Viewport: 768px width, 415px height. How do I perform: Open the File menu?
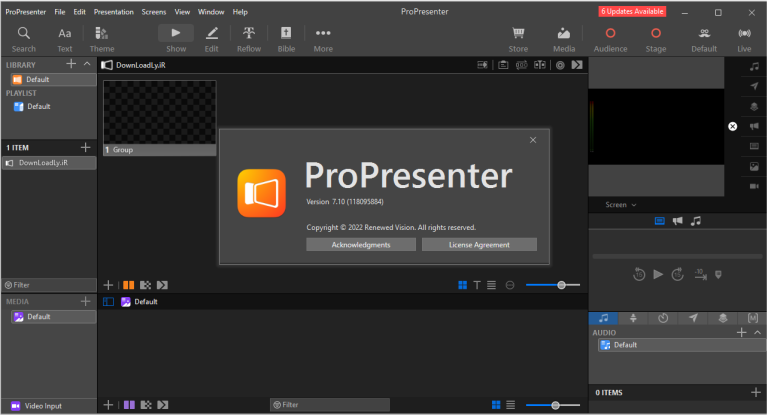60,12
